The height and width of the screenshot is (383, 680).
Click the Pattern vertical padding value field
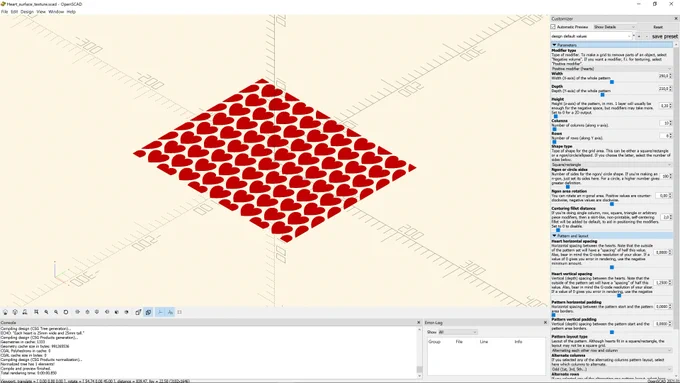point(663,324)
